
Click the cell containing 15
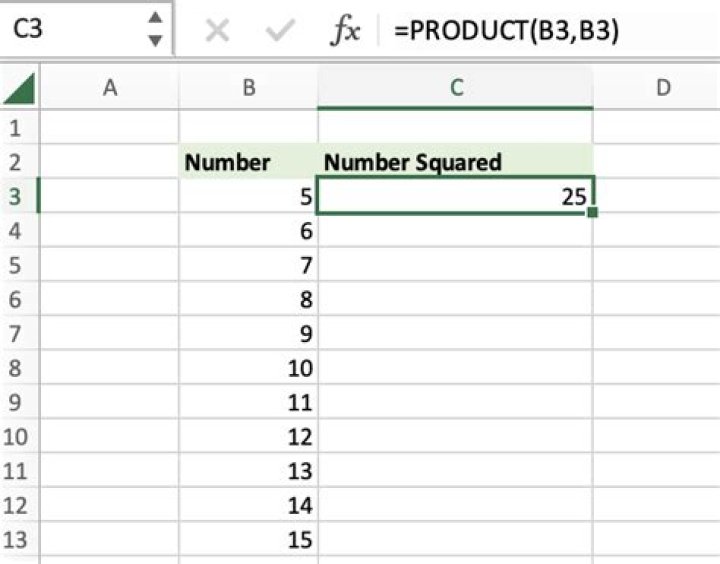pyautogui.click(x=248, y=540)
